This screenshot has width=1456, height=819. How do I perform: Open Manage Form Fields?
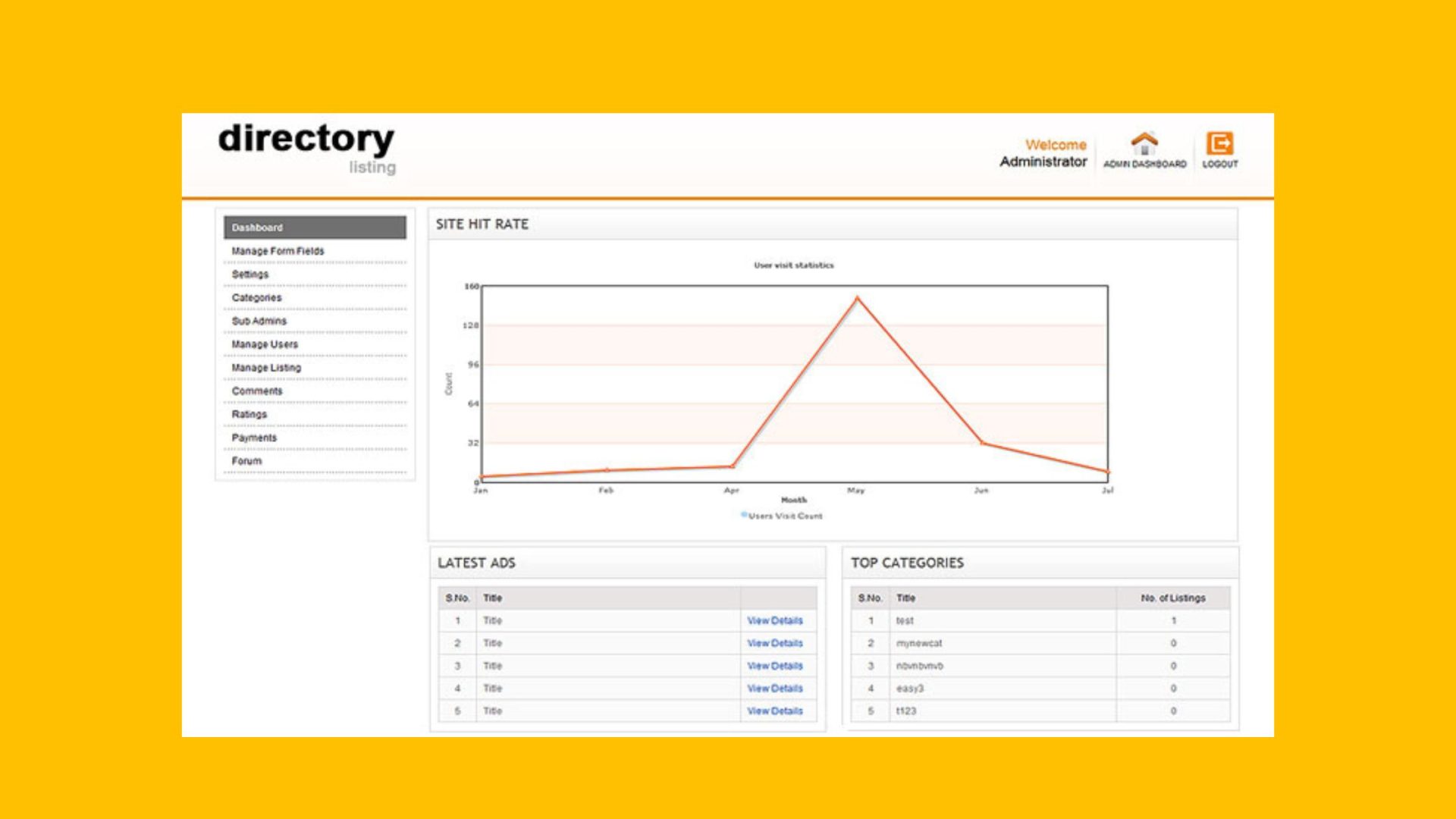278,250
